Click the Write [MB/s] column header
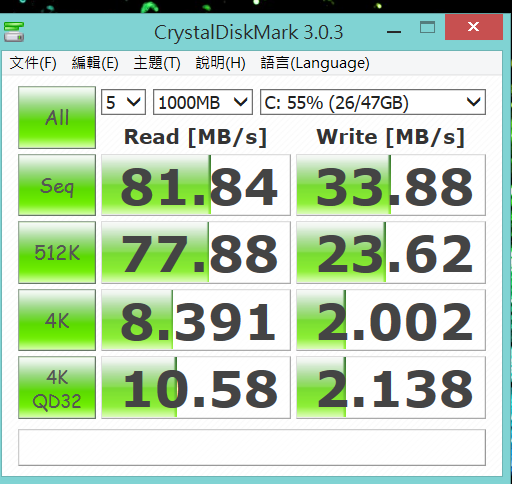Image resolution: width=512 pixels, height=484 pixels. pos(391,137)
